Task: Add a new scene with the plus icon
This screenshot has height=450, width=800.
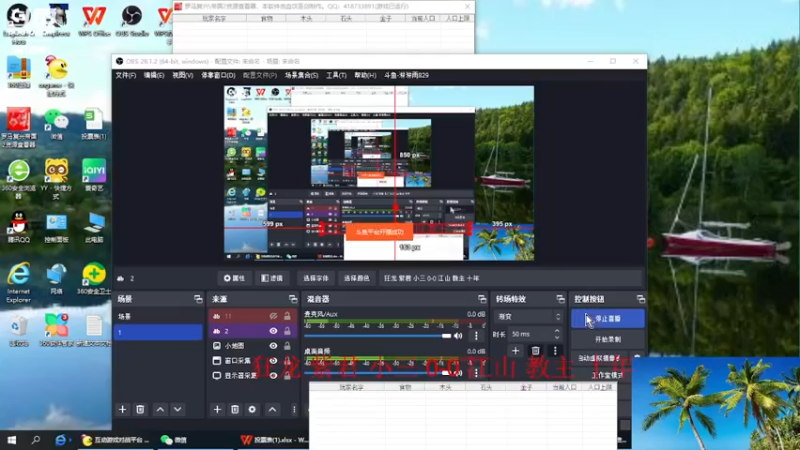Action: coord(122,409)
